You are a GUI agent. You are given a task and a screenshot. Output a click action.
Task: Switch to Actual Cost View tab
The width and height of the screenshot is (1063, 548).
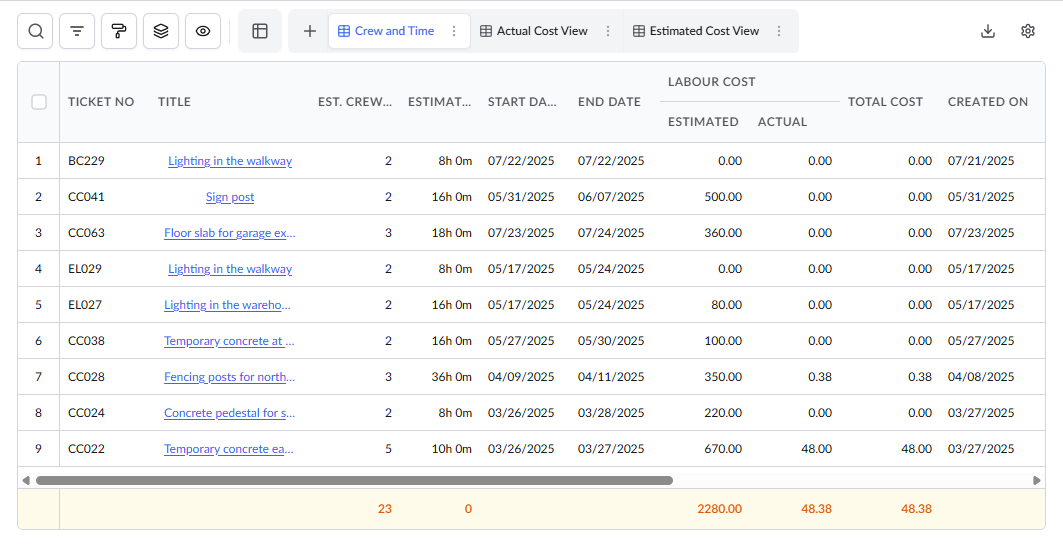[x=534, y=31]
